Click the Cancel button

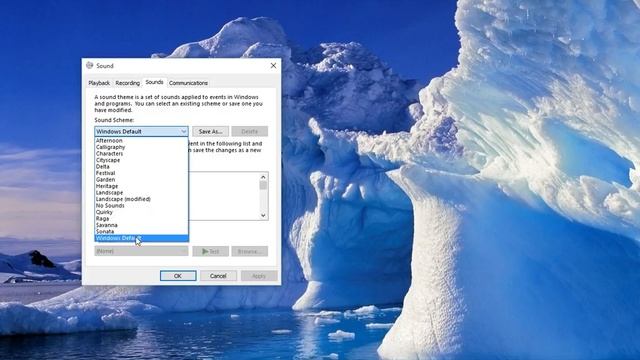[x=218, y=276]
